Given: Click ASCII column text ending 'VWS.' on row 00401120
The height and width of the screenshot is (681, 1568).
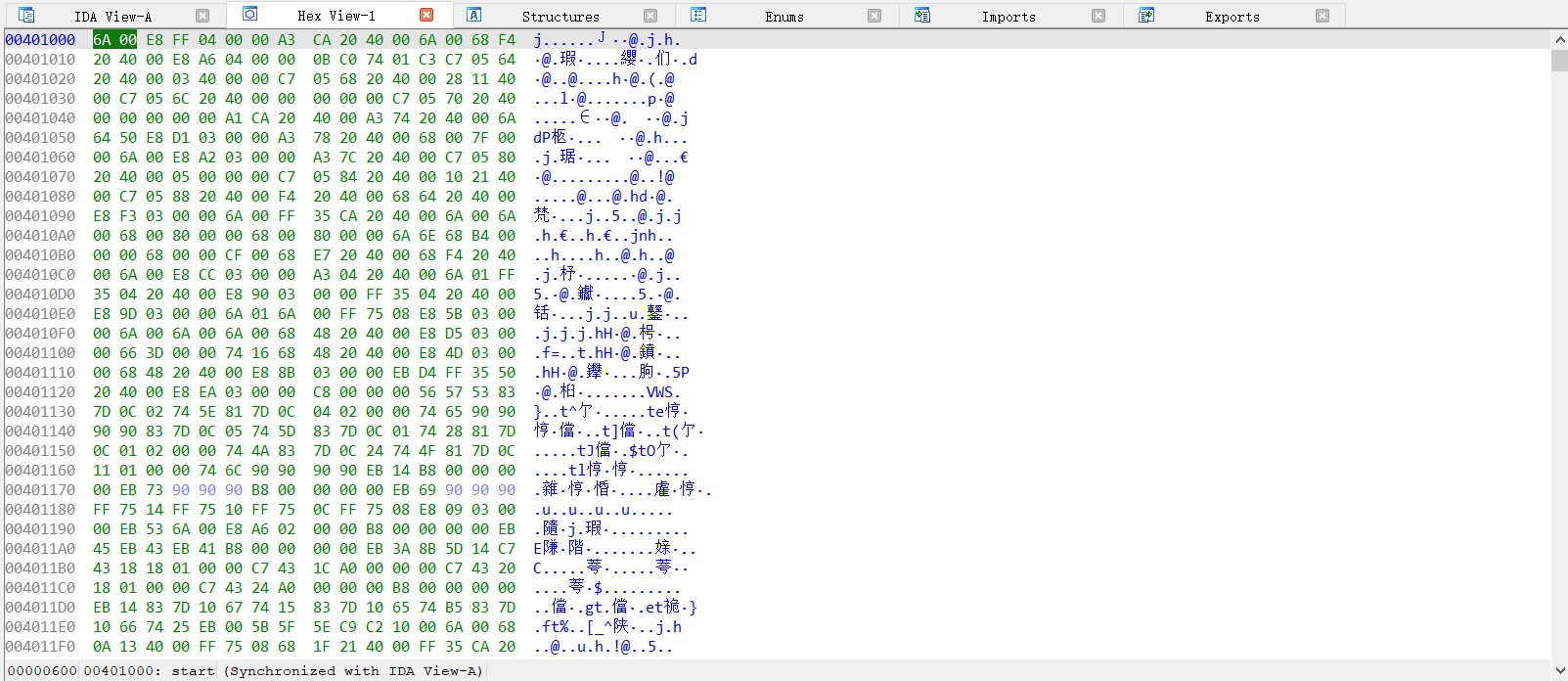Looking at the screenshot, I should point(606,392).
